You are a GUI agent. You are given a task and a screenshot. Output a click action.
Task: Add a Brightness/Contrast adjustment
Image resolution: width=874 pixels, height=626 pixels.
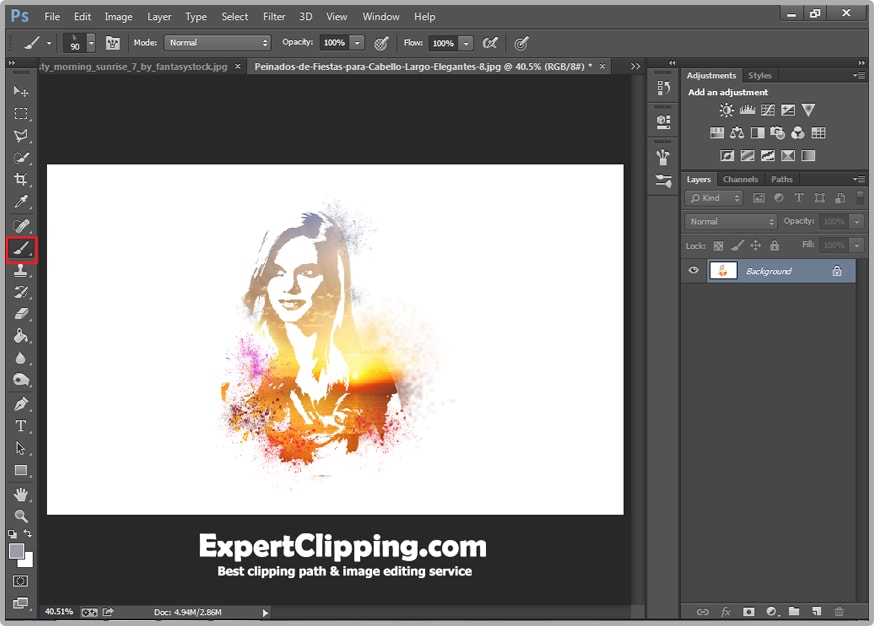click(x=726, y=110)
